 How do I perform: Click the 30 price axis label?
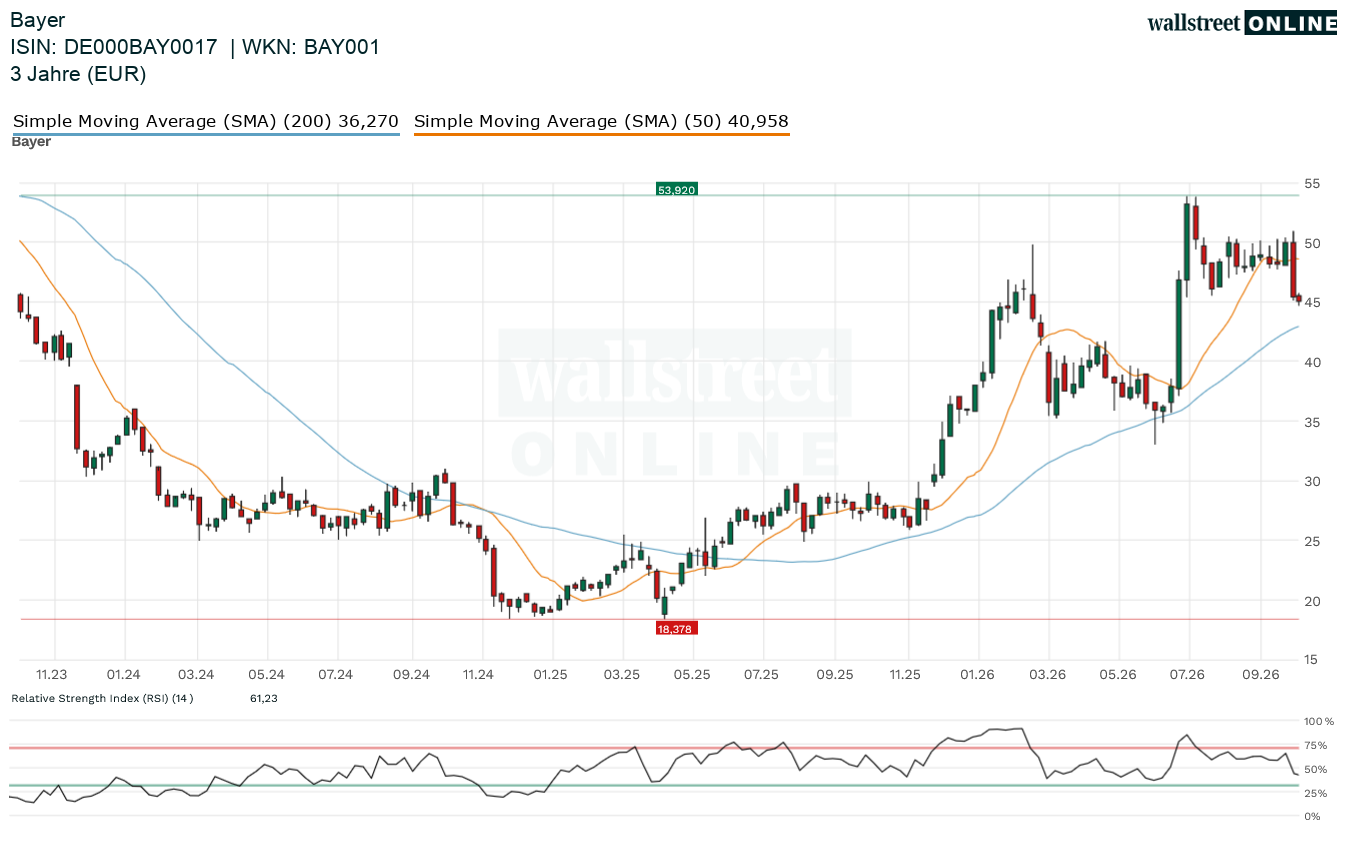pyautogui.click(x=1312, y=481)
